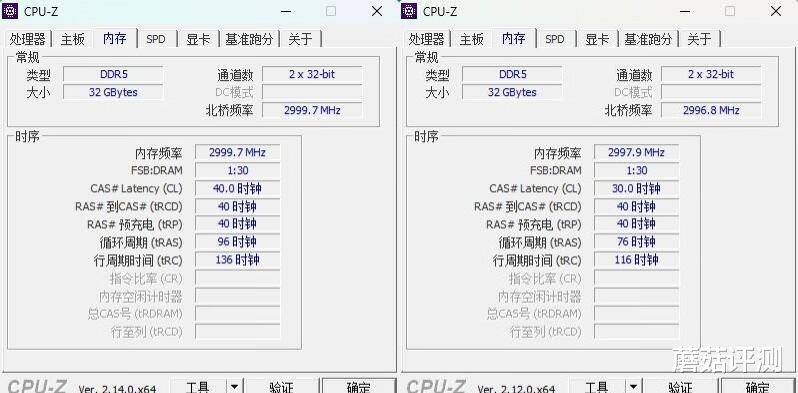798x393 pixels.
Task: Click FSB:DRAM 1:30 value in right window
Action: pyautogui.click(x=637, y=170)
